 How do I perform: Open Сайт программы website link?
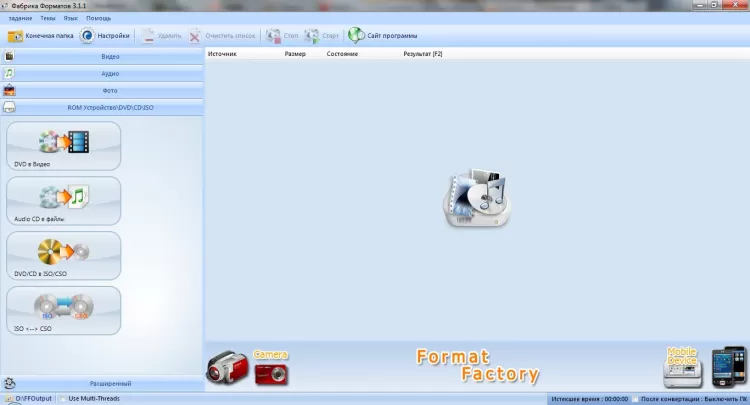click(383, 36)
